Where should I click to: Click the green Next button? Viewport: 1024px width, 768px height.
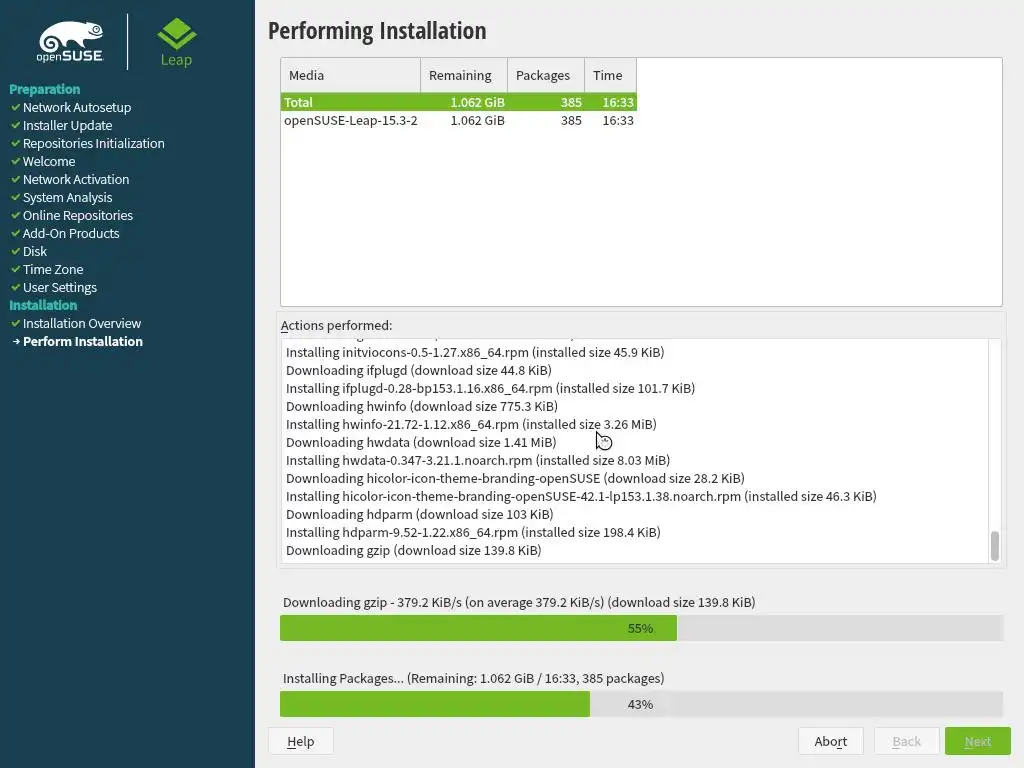(978, 741)
